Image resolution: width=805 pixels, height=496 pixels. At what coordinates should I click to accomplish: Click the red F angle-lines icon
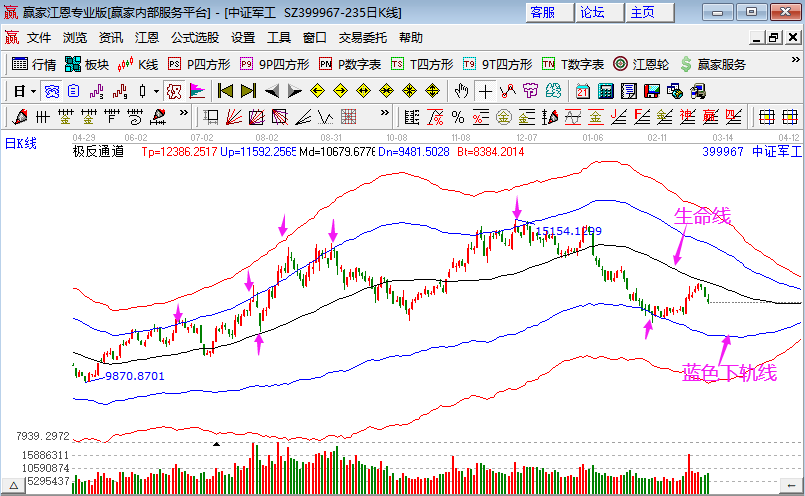642,118
